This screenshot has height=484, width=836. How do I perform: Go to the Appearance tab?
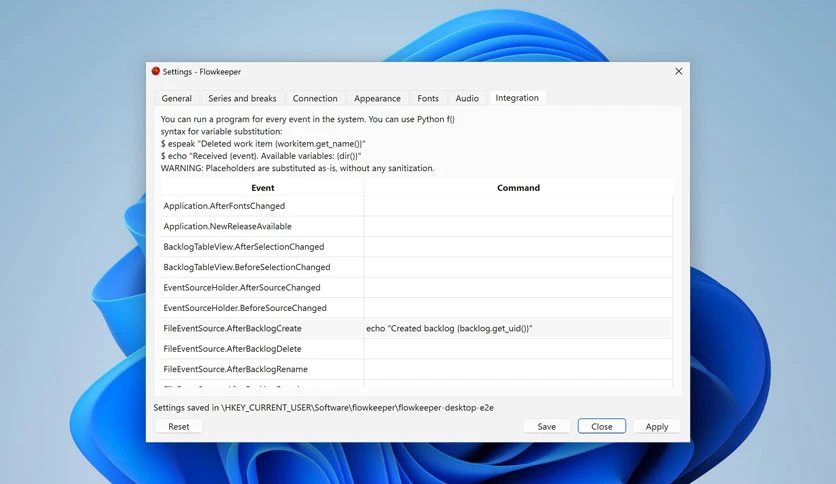[x=377, y=98]
